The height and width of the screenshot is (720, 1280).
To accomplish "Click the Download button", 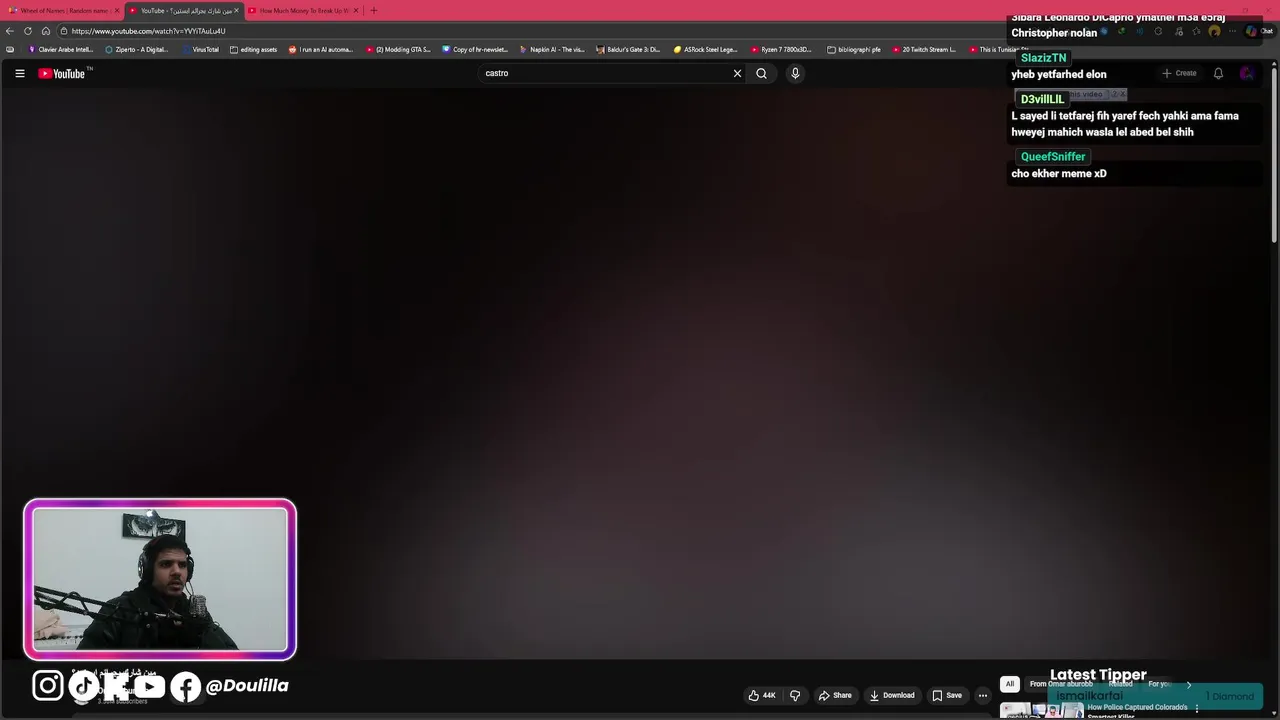I will pyautogui.click(x=892, y=695).
